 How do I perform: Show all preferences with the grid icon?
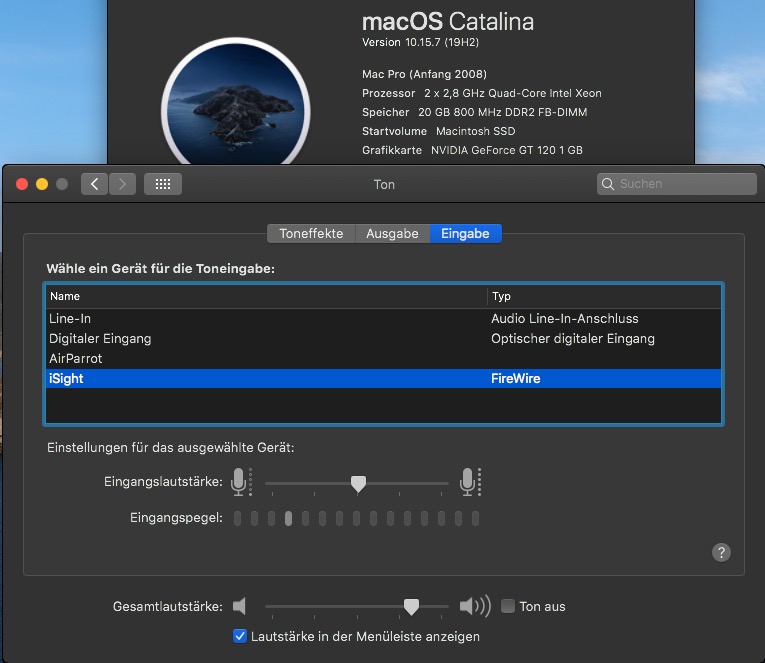163,184
